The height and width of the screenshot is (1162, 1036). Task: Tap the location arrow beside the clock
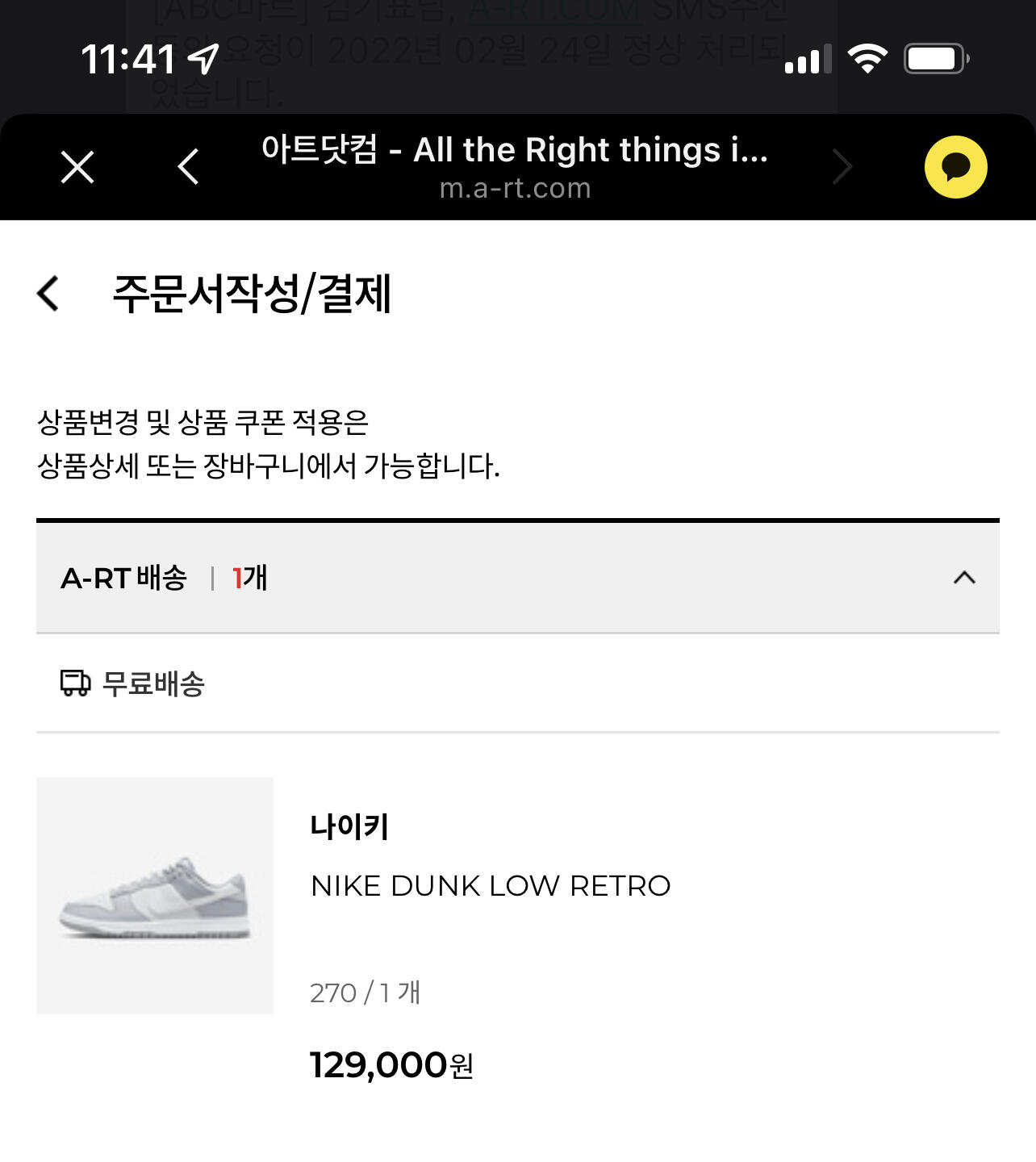point(203,59)
